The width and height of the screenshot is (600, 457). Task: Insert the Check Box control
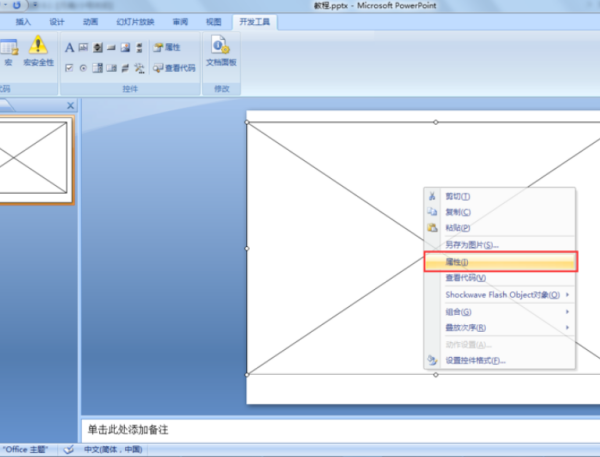click(69, 68)
